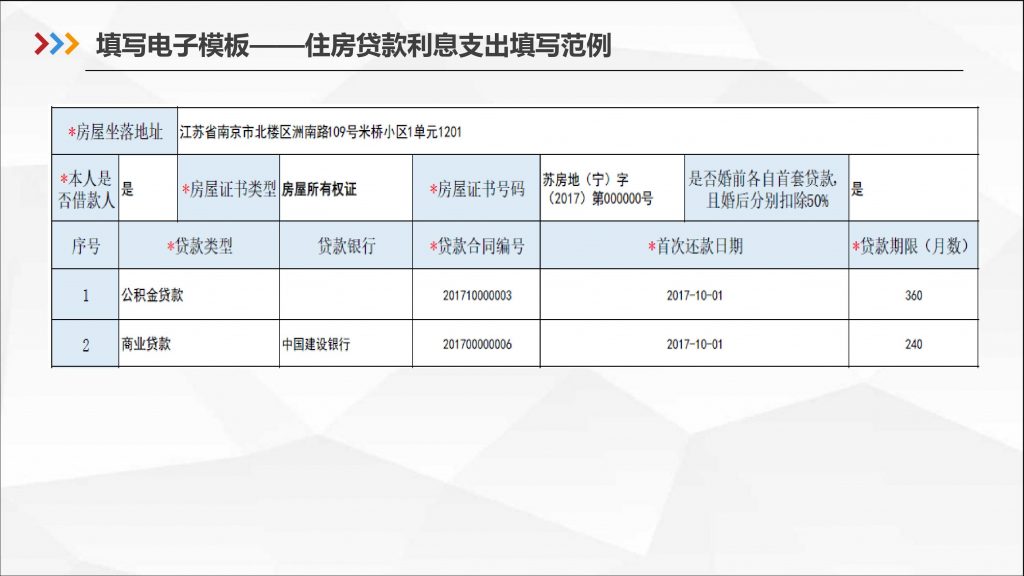
Task: Click the slide title 填写电子模板
Action: 172,45
